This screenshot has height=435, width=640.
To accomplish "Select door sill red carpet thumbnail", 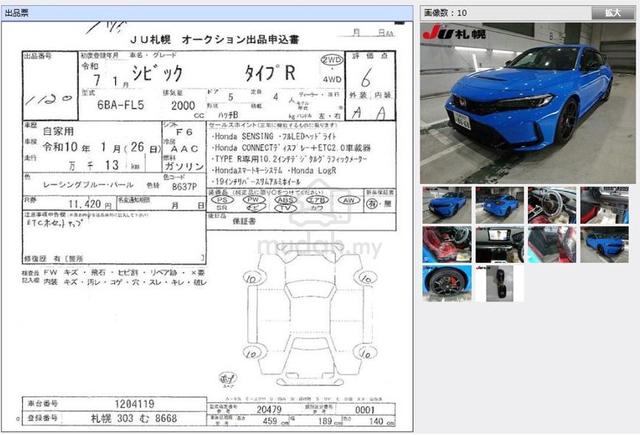I will click(x=604, y=205).
